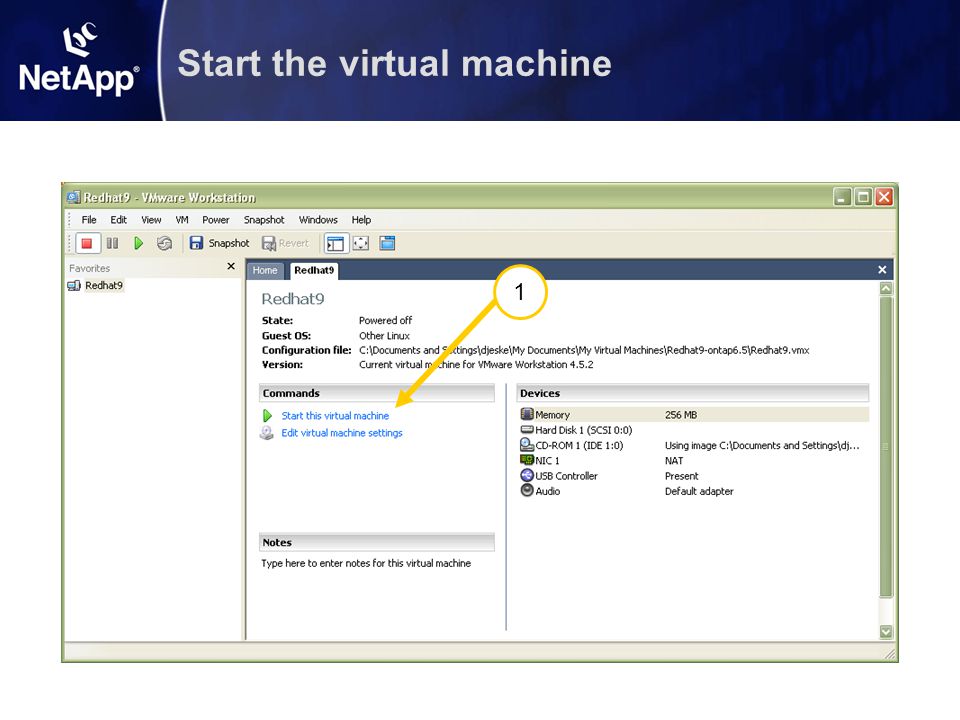Select the Redhat9 VM icon in Favorites
The height and width of the screenshot is (720, 960).
pos(74,286)
